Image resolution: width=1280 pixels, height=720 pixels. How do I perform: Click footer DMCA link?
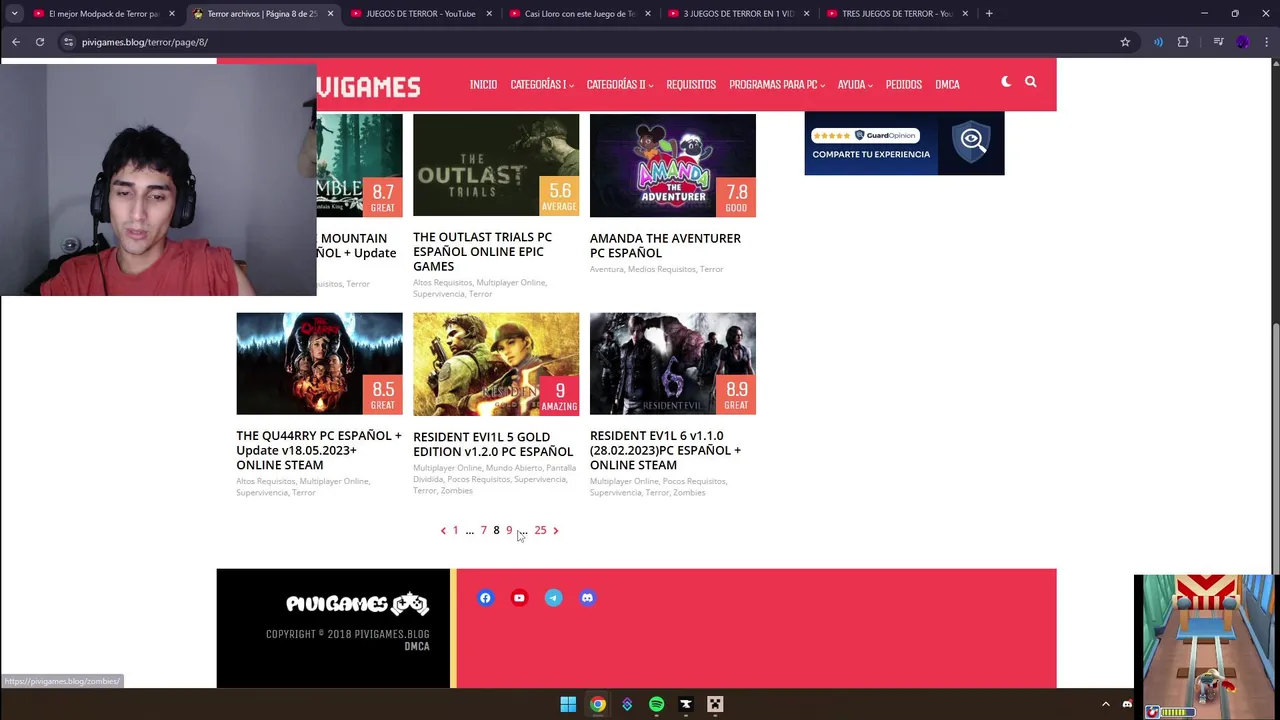[417, 647]
